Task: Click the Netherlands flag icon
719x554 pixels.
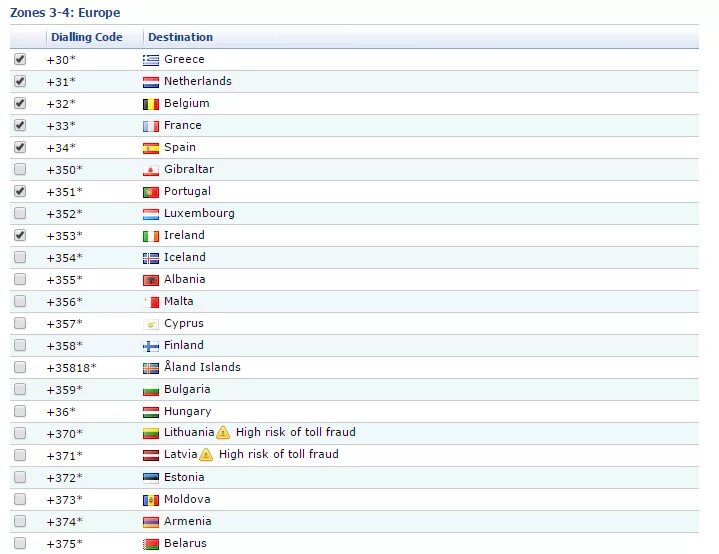Action: click(151, 82)
